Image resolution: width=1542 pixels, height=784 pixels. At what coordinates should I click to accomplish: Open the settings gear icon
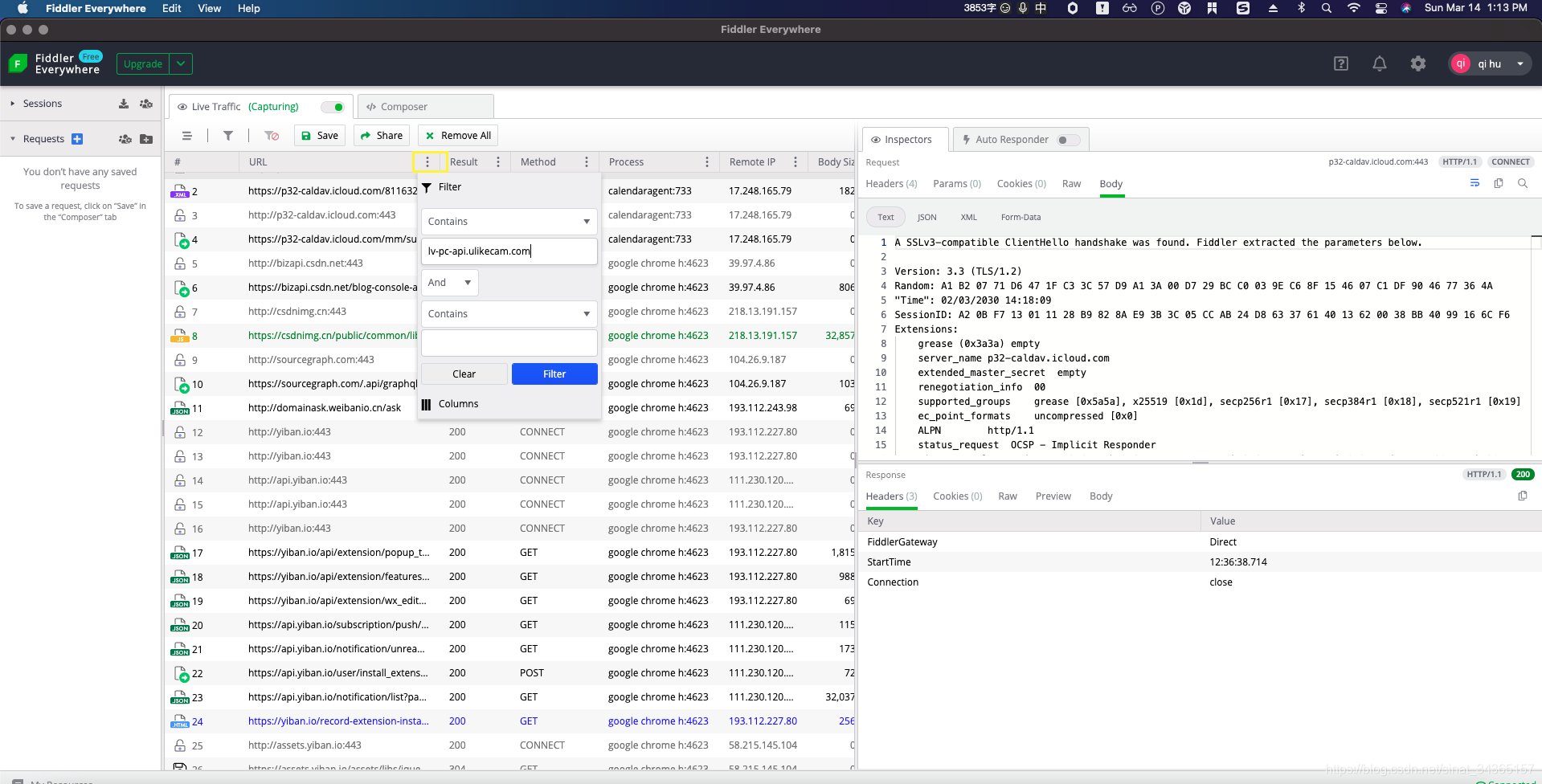click(1417, 63)
